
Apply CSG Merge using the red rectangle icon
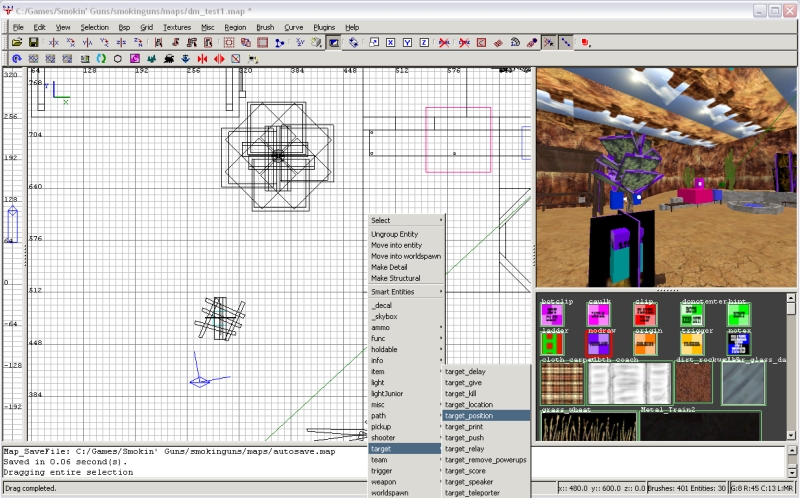click(x=262, y=43)
